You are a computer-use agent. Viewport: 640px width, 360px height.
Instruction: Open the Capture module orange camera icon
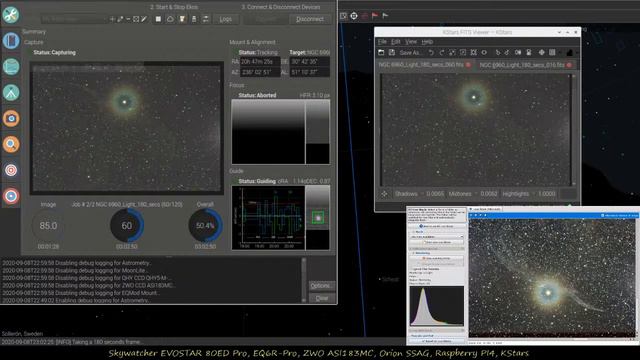(x=11, y=118)
